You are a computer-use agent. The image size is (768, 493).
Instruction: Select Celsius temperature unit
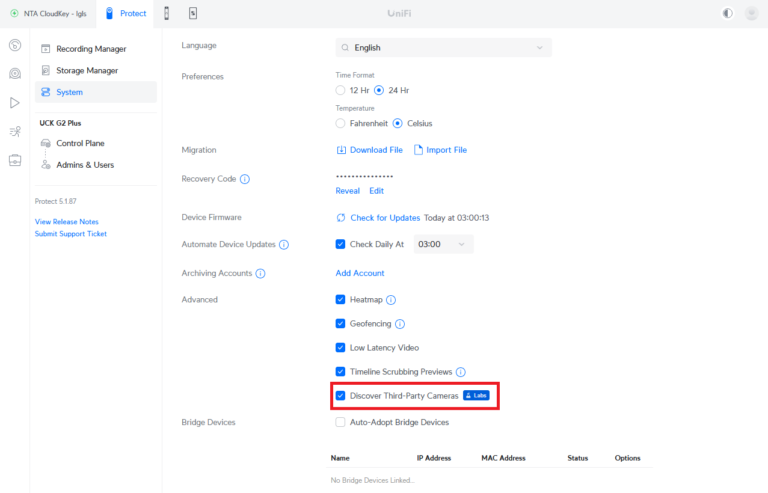coord(398,123)
